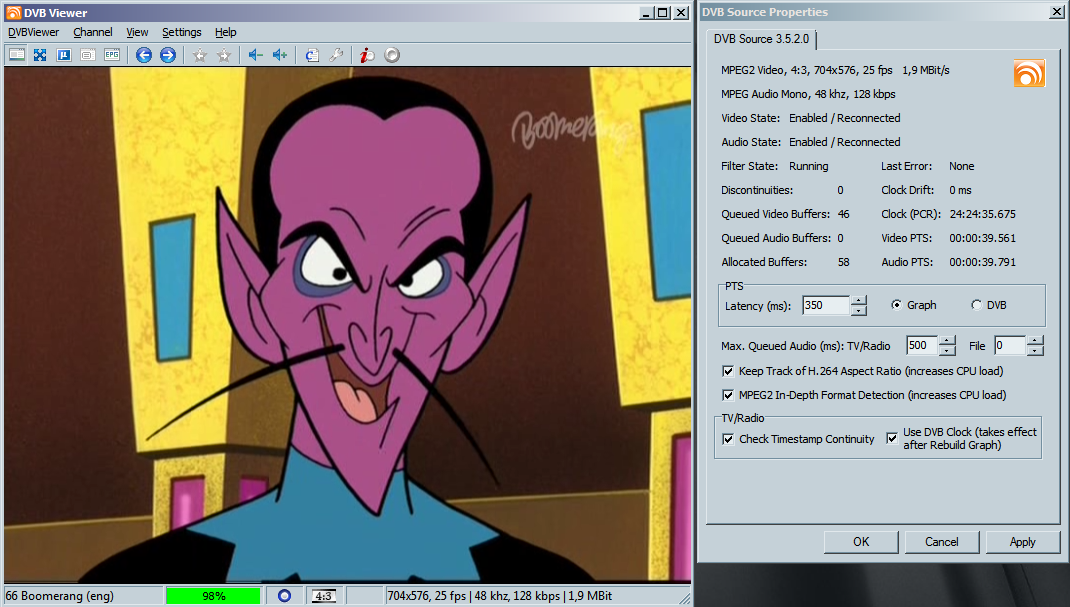
Task: Go to previous channel with blue left arrow
Action: click(143, 55)
